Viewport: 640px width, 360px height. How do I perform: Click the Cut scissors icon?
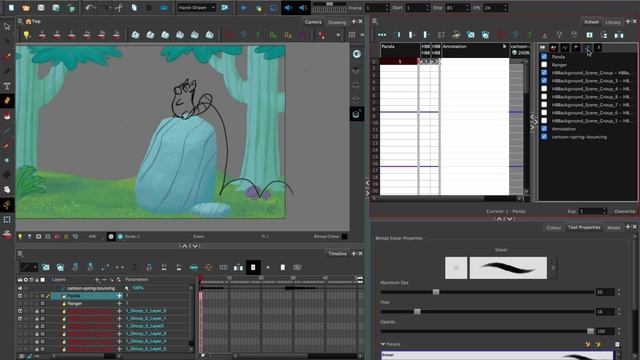[119, 7]
